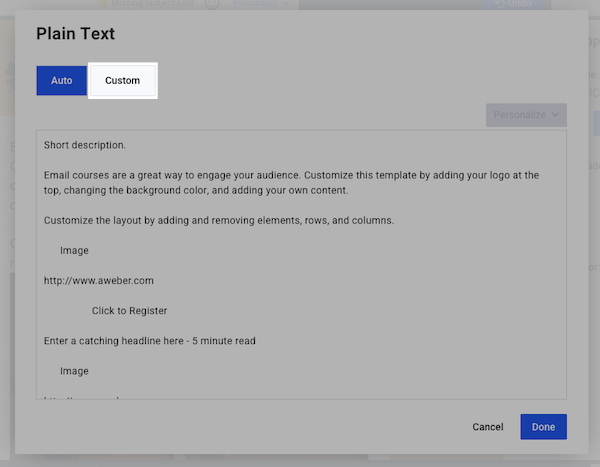Viewport: 600px width, 467px height.
Task: Switch to Auto plain text mode
Action: tap(62, 80)
